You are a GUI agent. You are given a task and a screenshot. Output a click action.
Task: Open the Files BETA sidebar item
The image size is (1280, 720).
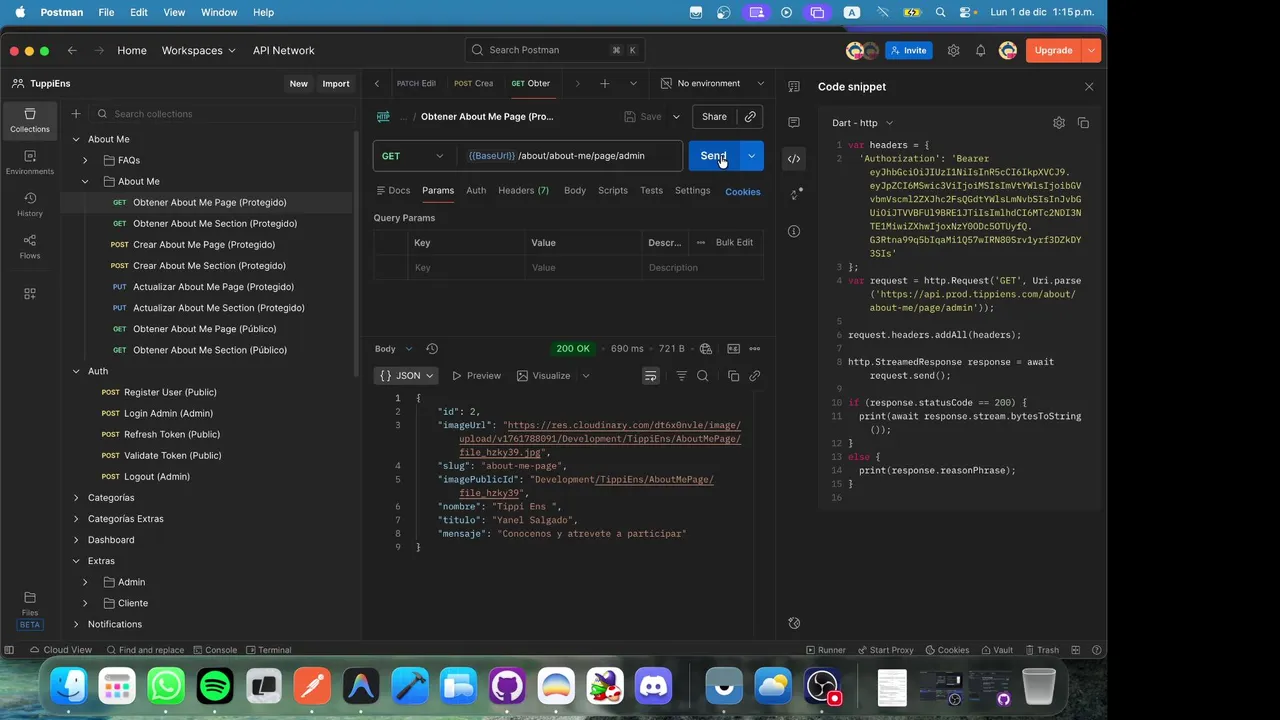point(30,609)
